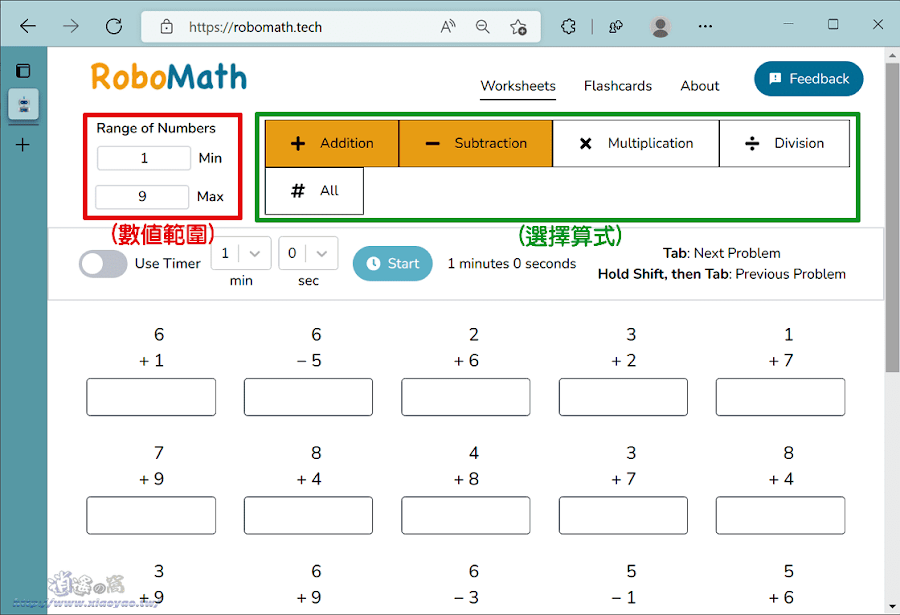Click answer box for 6 − 5
This screenshot has height=615, width=900.
[x=308, y=397]
